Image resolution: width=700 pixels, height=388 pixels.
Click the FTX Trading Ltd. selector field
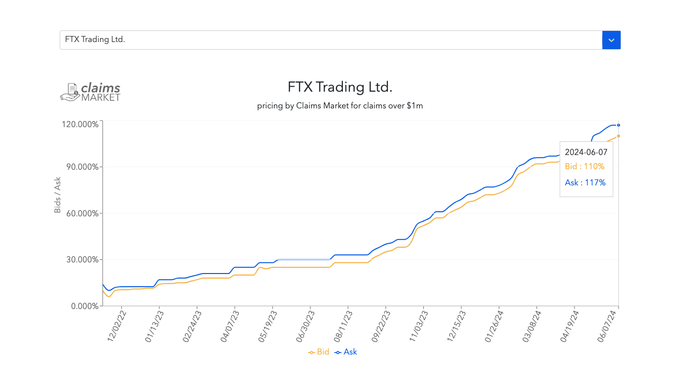pyautogui.click(x=331, y=40)
